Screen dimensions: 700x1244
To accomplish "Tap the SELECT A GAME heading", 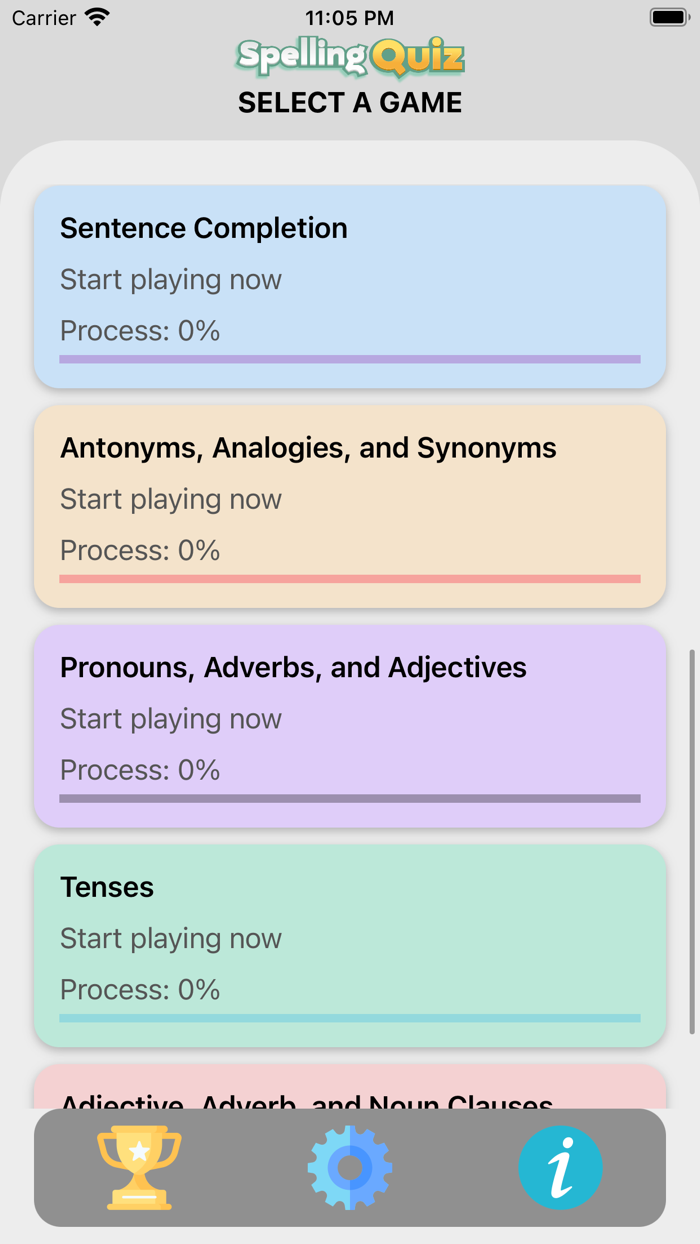I will coord(350,102).
